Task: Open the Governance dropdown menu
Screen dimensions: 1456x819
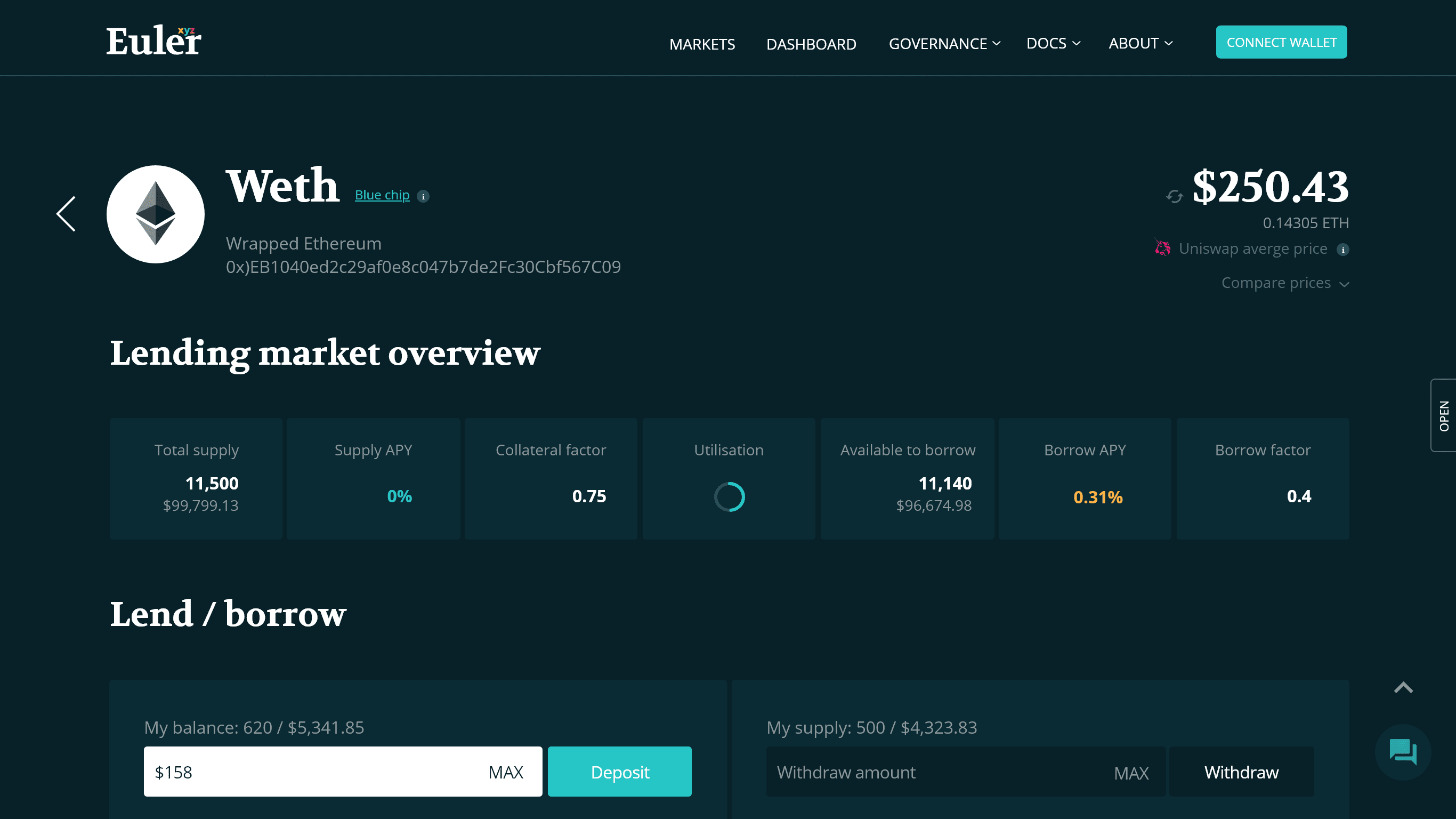Action: tap(944, 44)
